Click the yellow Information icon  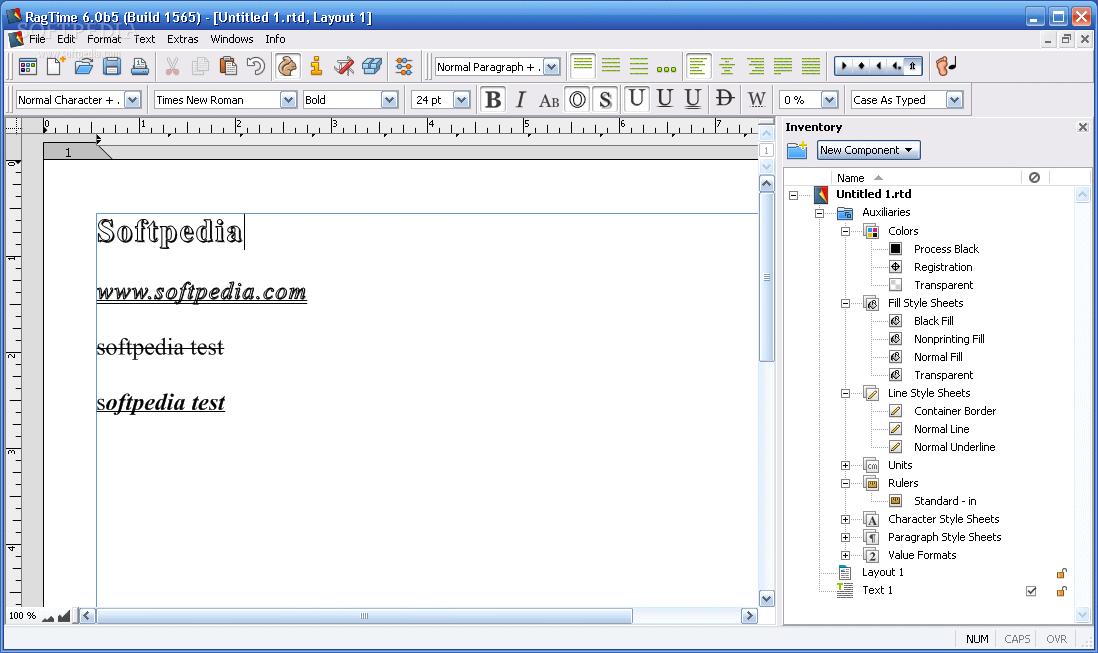click(x=316, y=66)
